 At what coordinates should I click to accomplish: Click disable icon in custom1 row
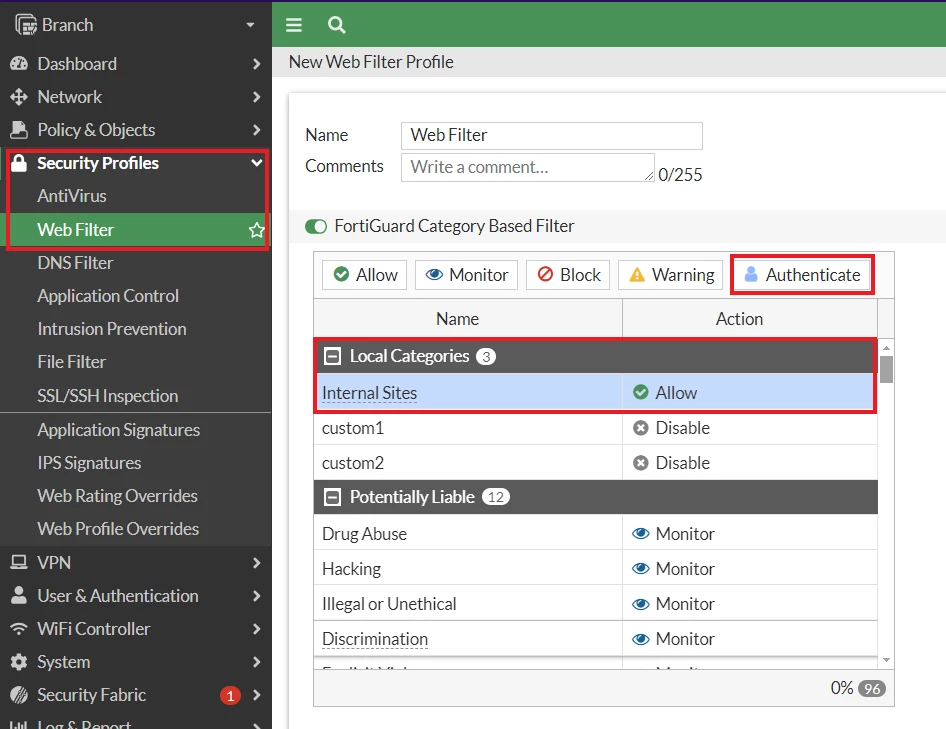click(641, 428)
